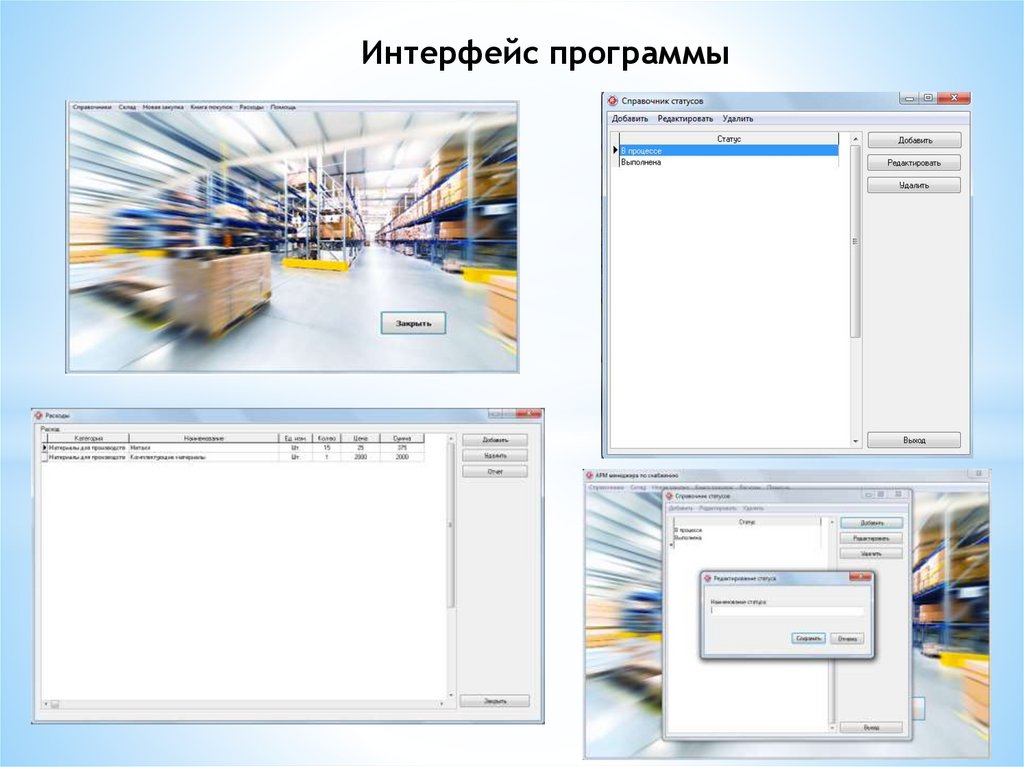The height and width of the screenshot is (767, 1024).
Task: Select the highlighted "В процессе" row in large status list
Action: (728, 150)
